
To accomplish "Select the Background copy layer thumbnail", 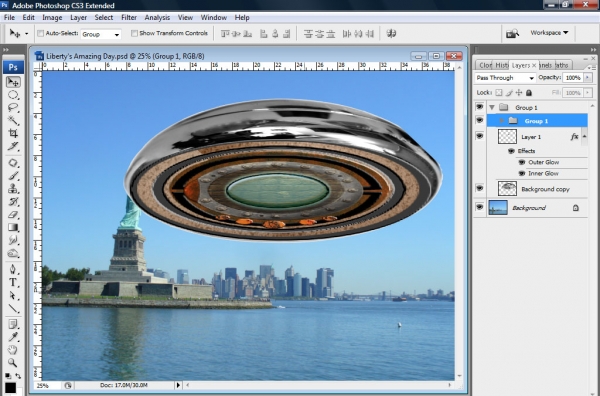I will pos(507,188).
